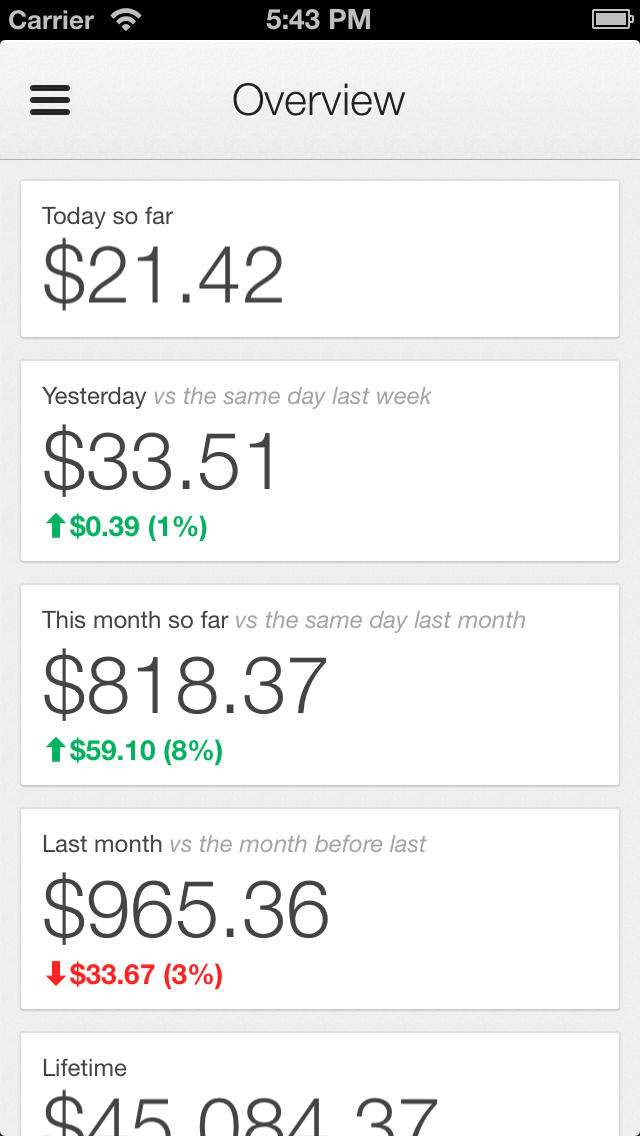The width and height of the screenshot is (640, 1136).
Task: Tap the $965.36 amount
Action: [x=186, y=910]
